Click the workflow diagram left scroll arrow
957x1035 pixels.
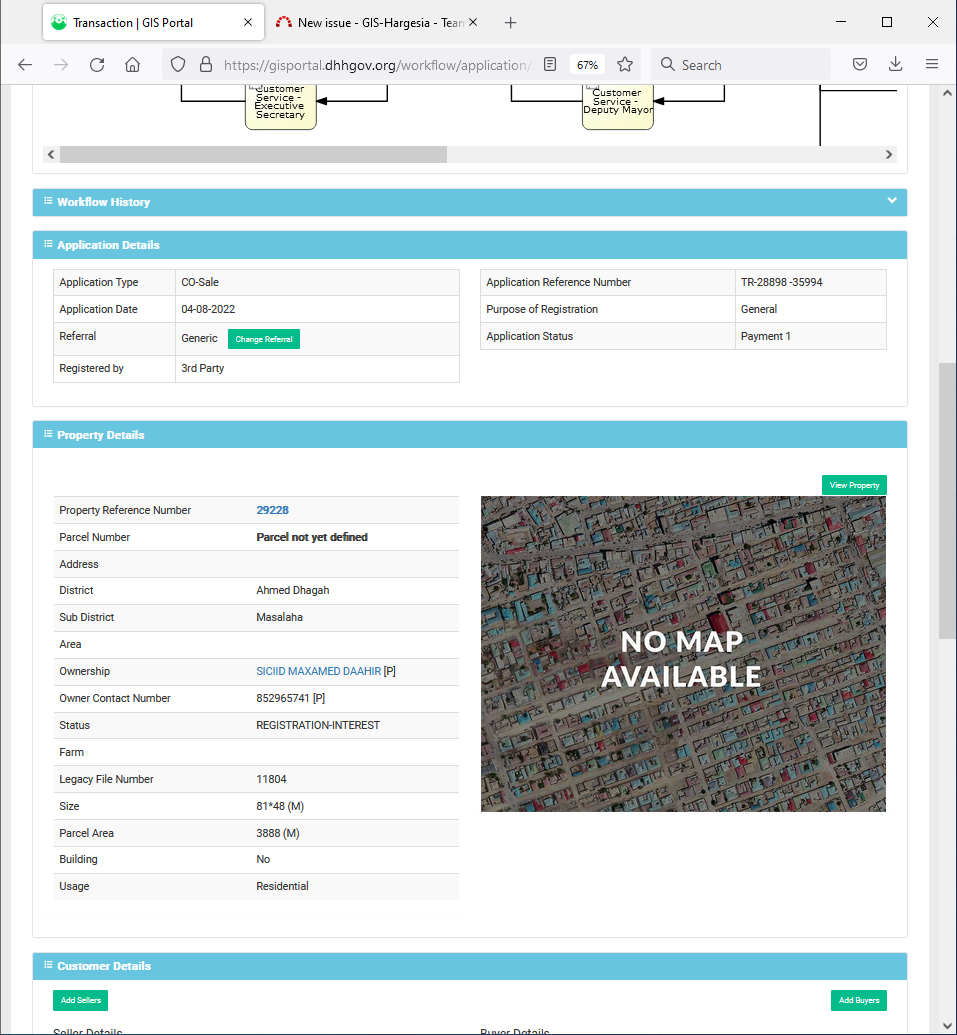51,154
